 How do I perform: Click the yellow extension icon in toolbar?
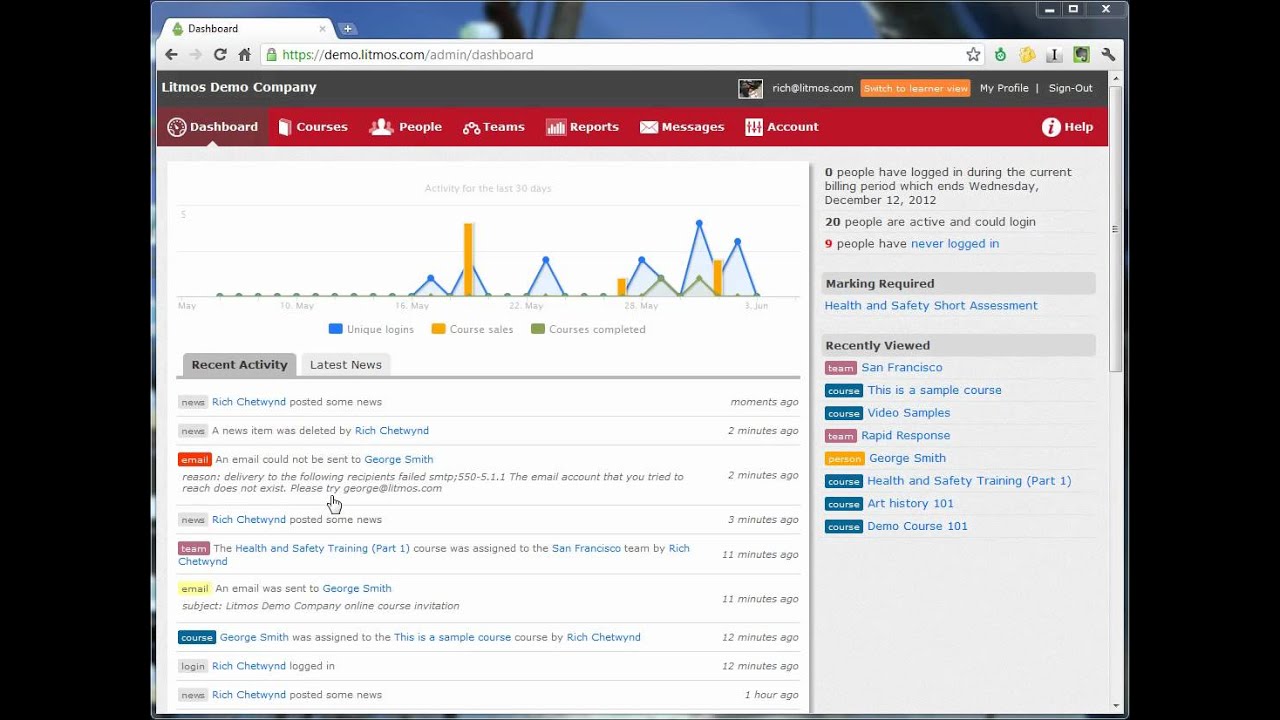click(x=1027, y=55)
